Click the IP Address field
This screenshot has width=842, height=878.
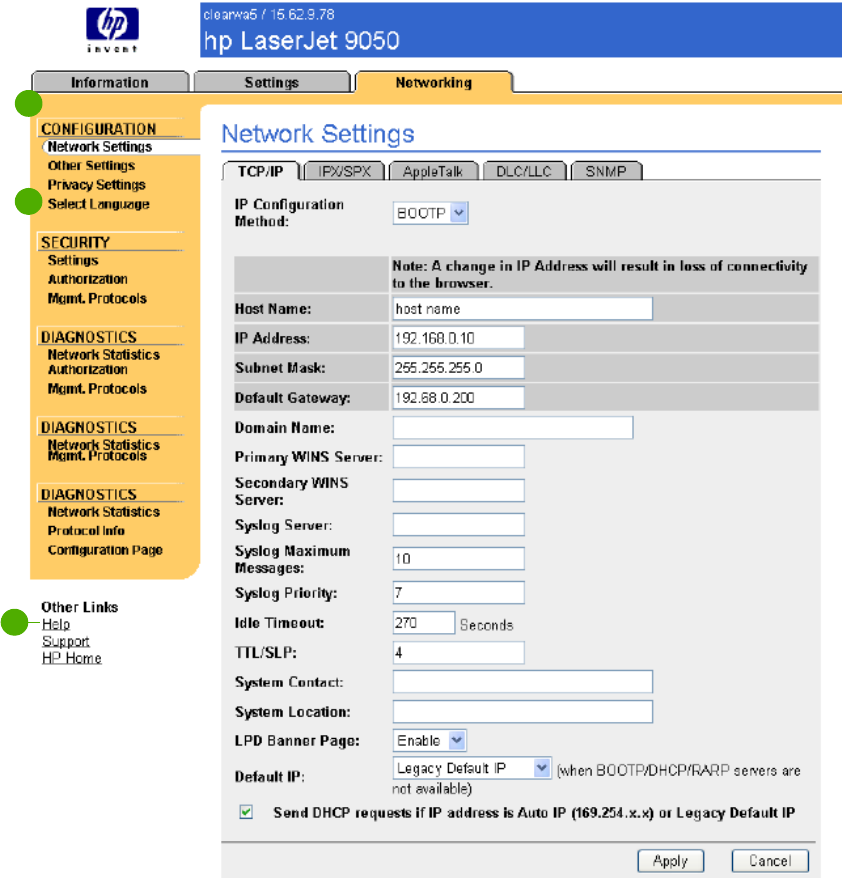459,338
